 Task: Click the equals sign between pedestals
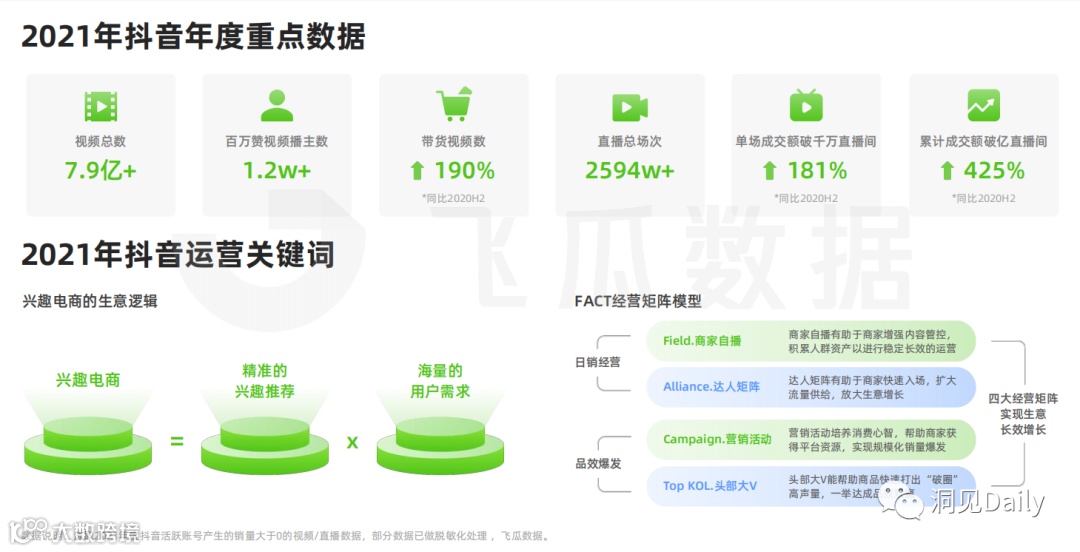click(177, 441)
